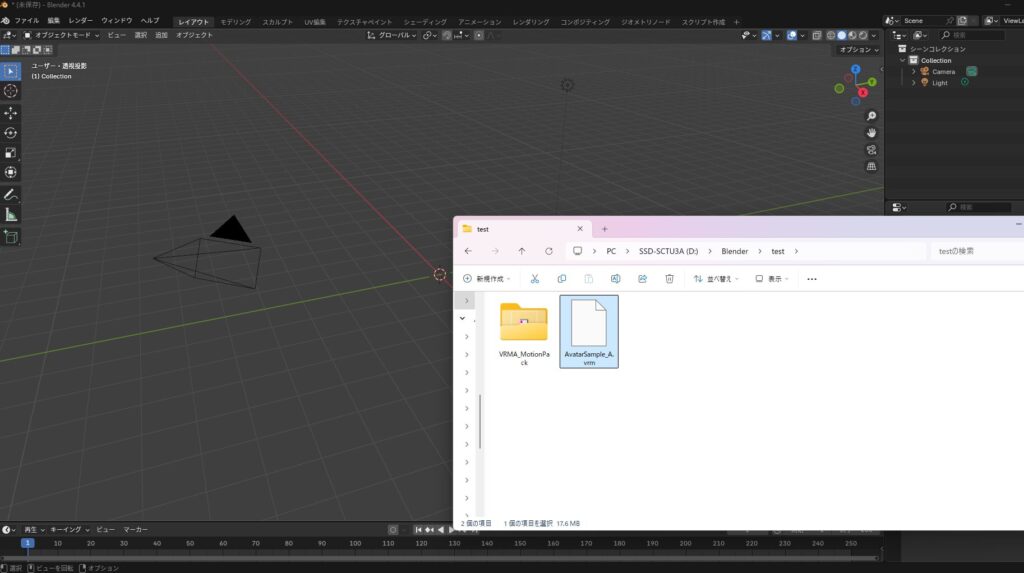Open the グローバル orientation dropdown

click(x=390, y=35)
